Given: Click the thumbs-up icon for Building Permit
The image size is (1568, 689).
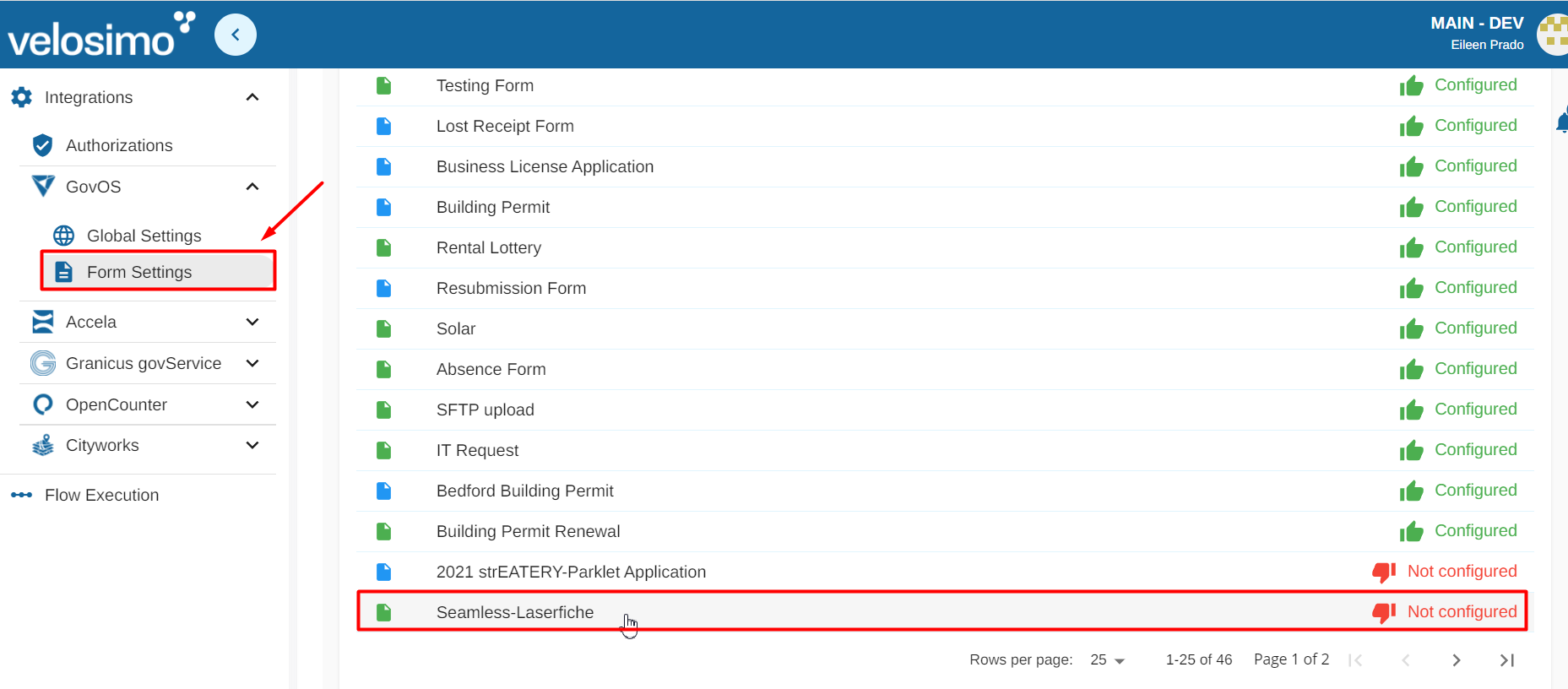Looking at the screenshot, I should click(1411, 207).
